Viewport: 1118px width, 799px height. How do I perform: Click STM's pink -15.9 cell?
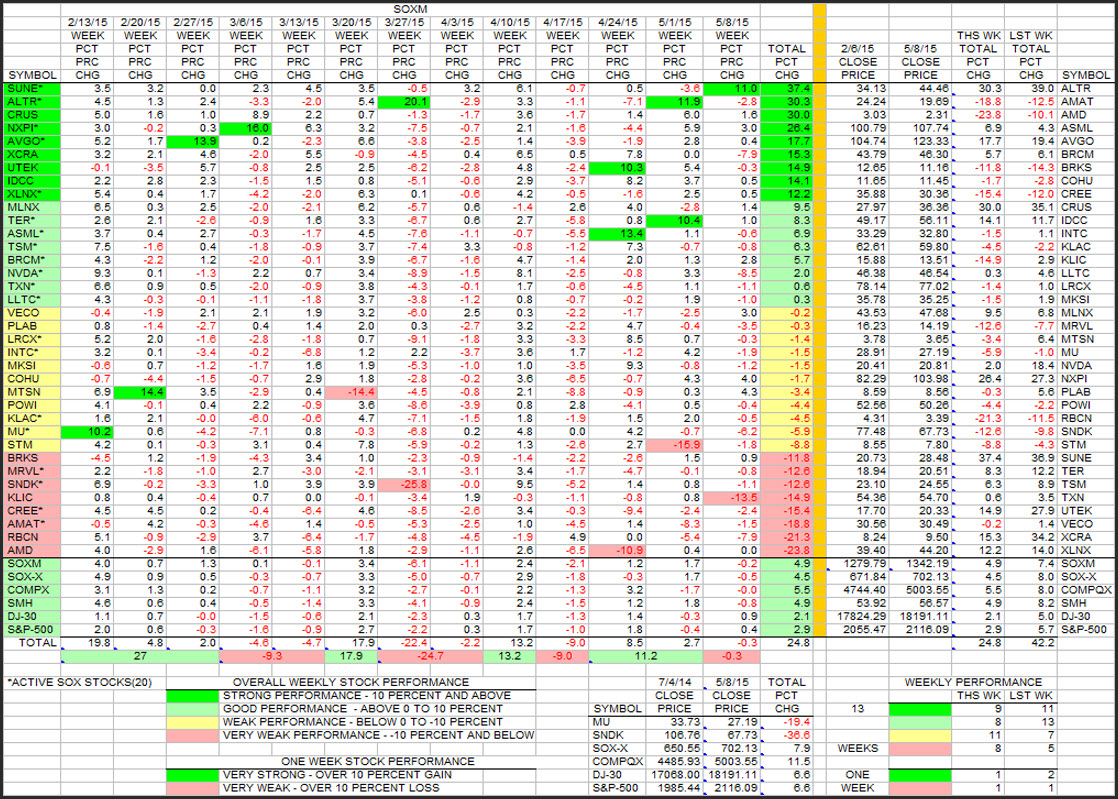pos(675,445)
